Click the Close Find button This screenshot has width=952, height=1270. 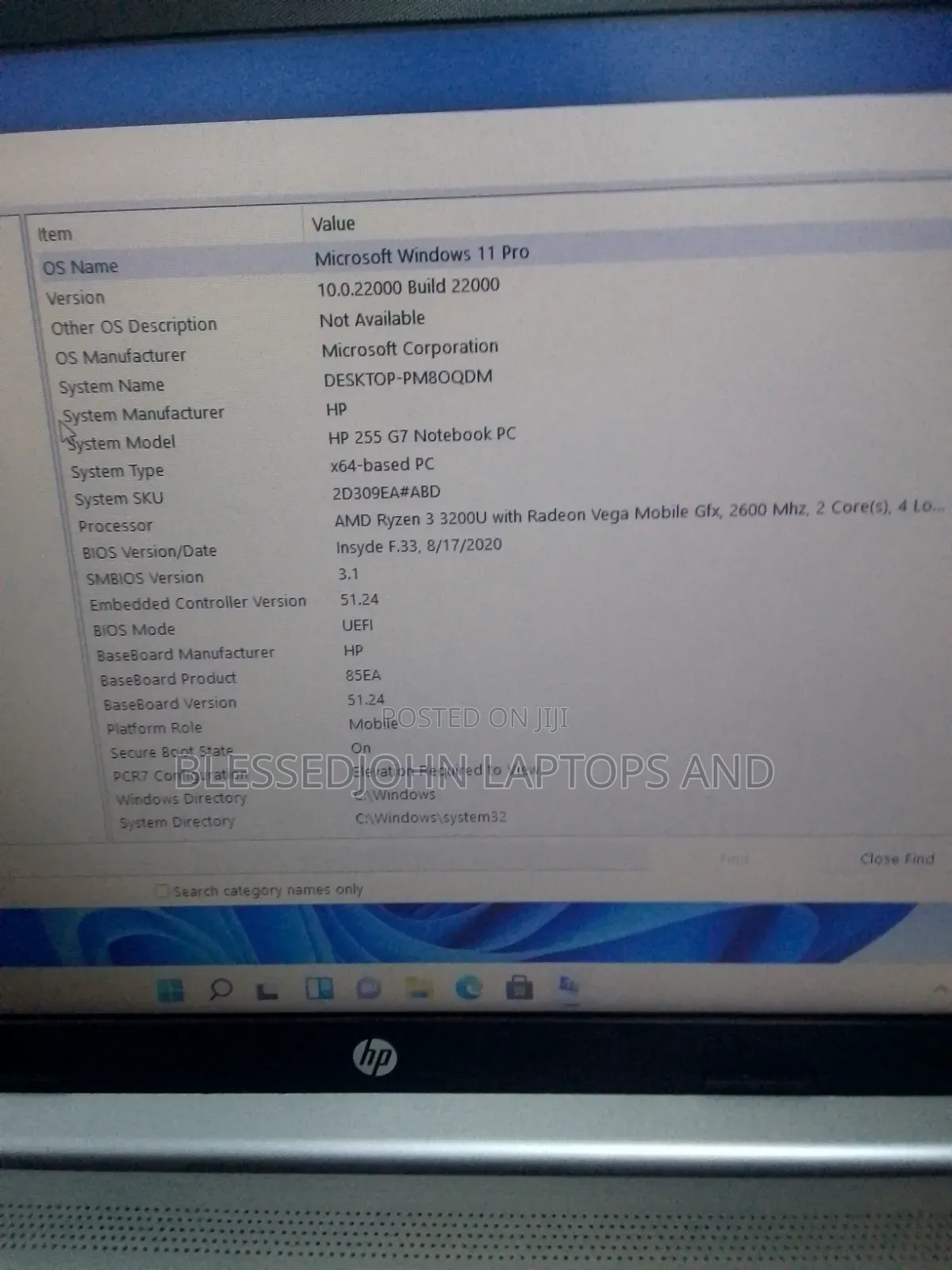click(x=897, y=858)
